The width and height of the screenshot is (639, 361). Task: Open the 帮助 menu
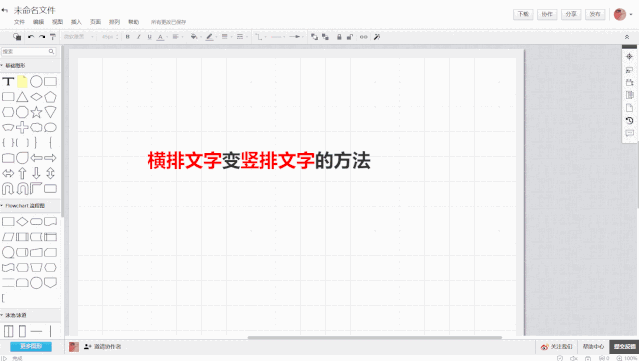(134, 22)
